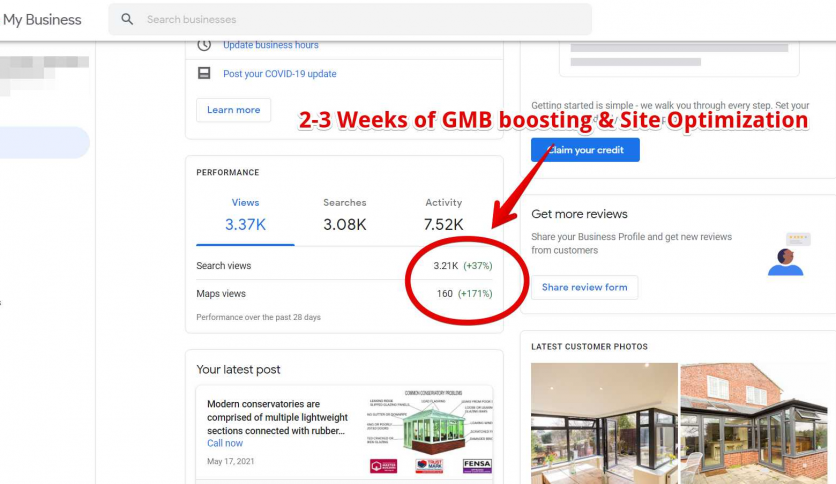
Task: Click the Get more reviews heading
Action: click(x=579, y=214)
